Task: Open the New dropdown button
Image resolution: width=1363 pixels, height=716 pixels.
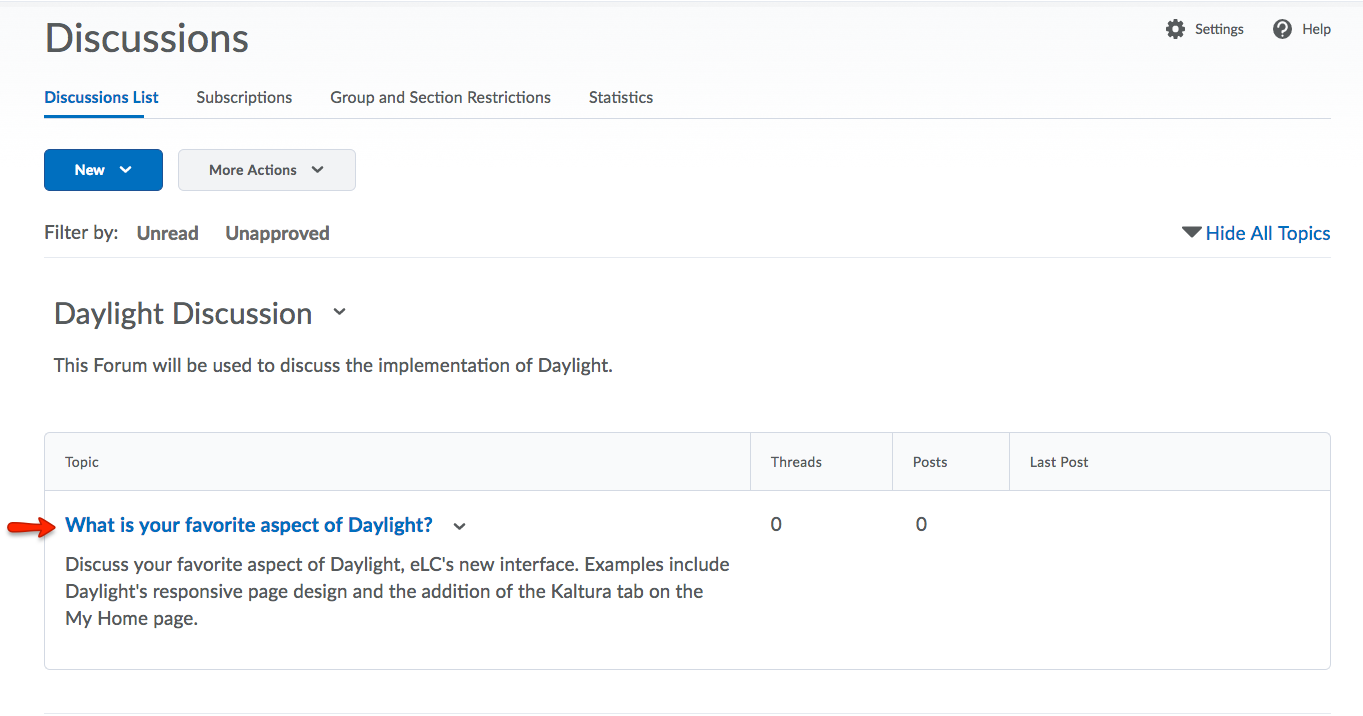Action: [103, 170]
